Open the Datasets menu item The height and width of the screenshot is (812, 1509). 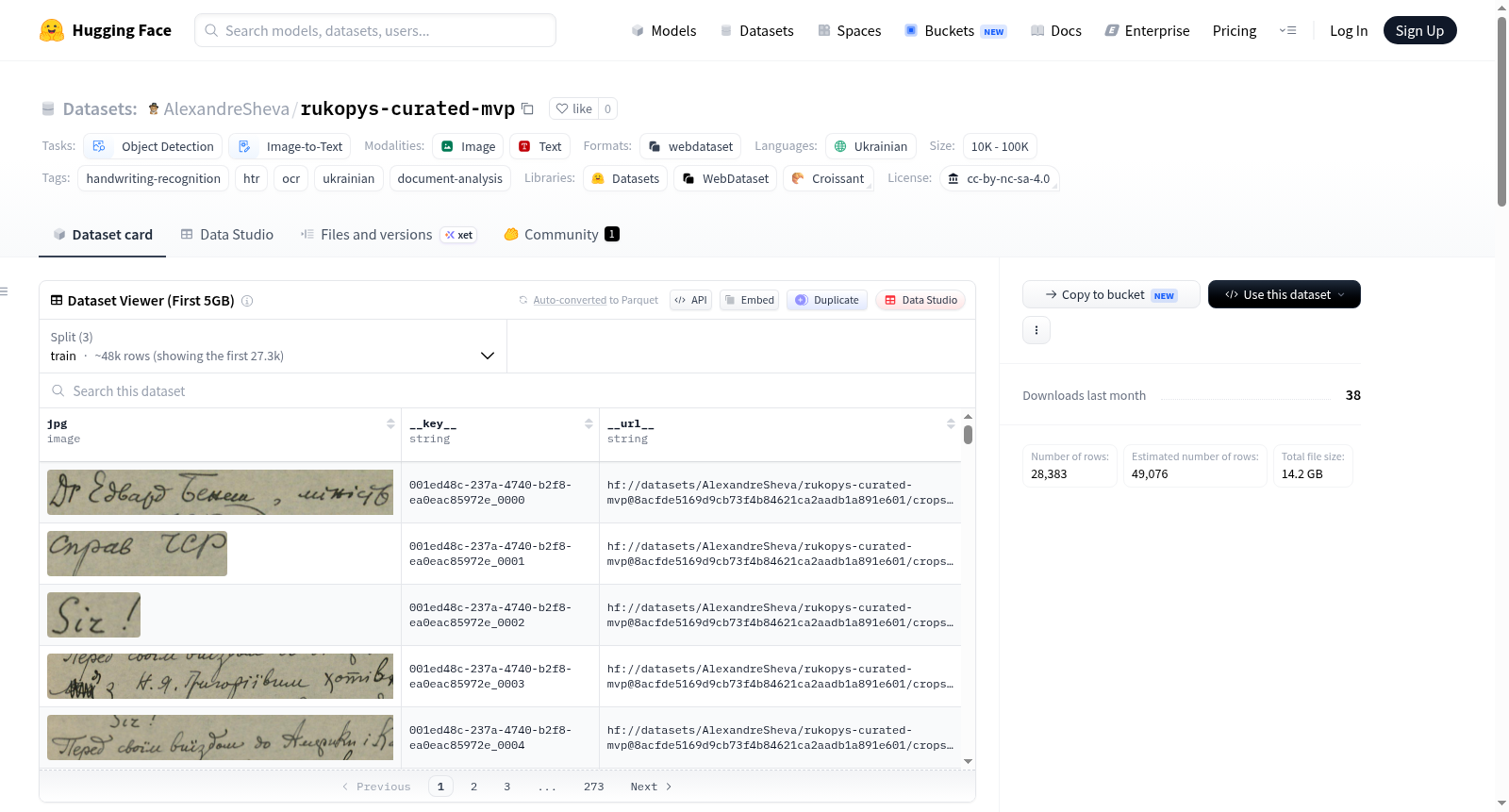pyautogui.click(x=756, y=30)
